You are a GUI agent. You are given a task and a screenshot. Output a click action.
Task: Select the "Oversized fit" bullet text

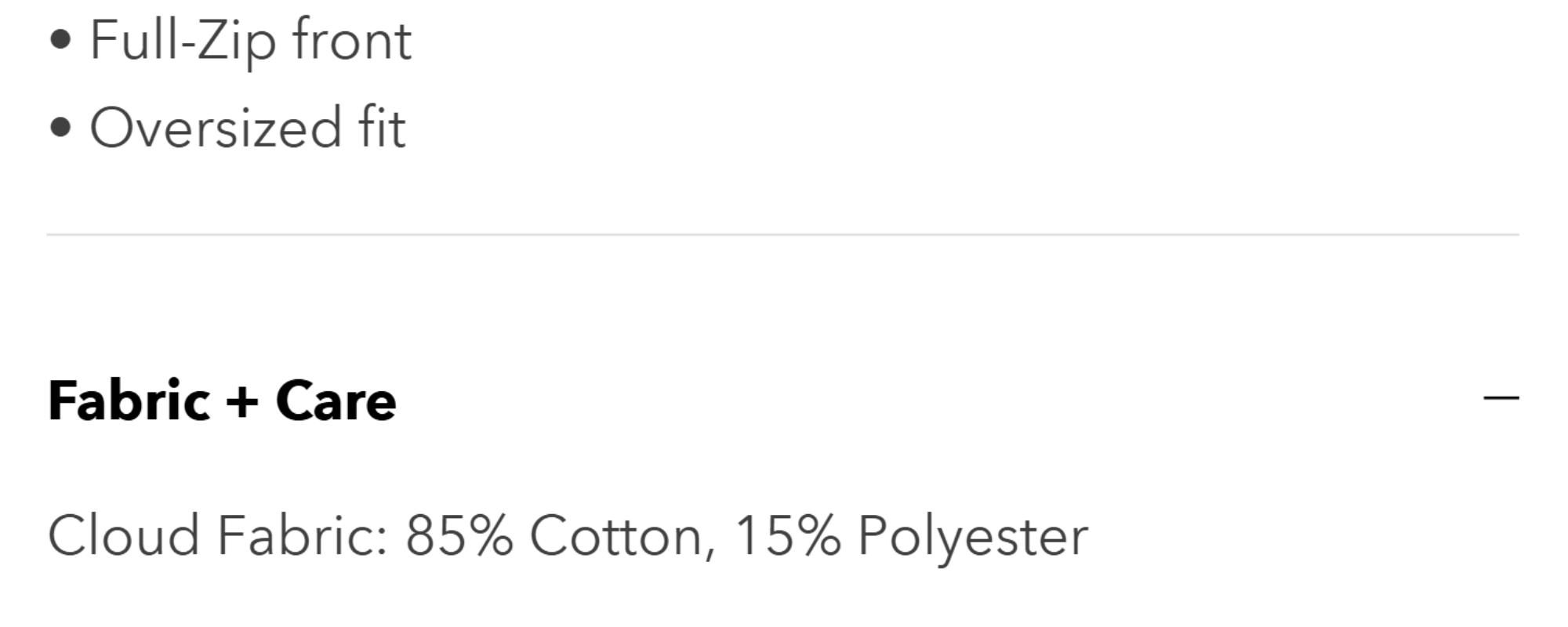[248, 128]
